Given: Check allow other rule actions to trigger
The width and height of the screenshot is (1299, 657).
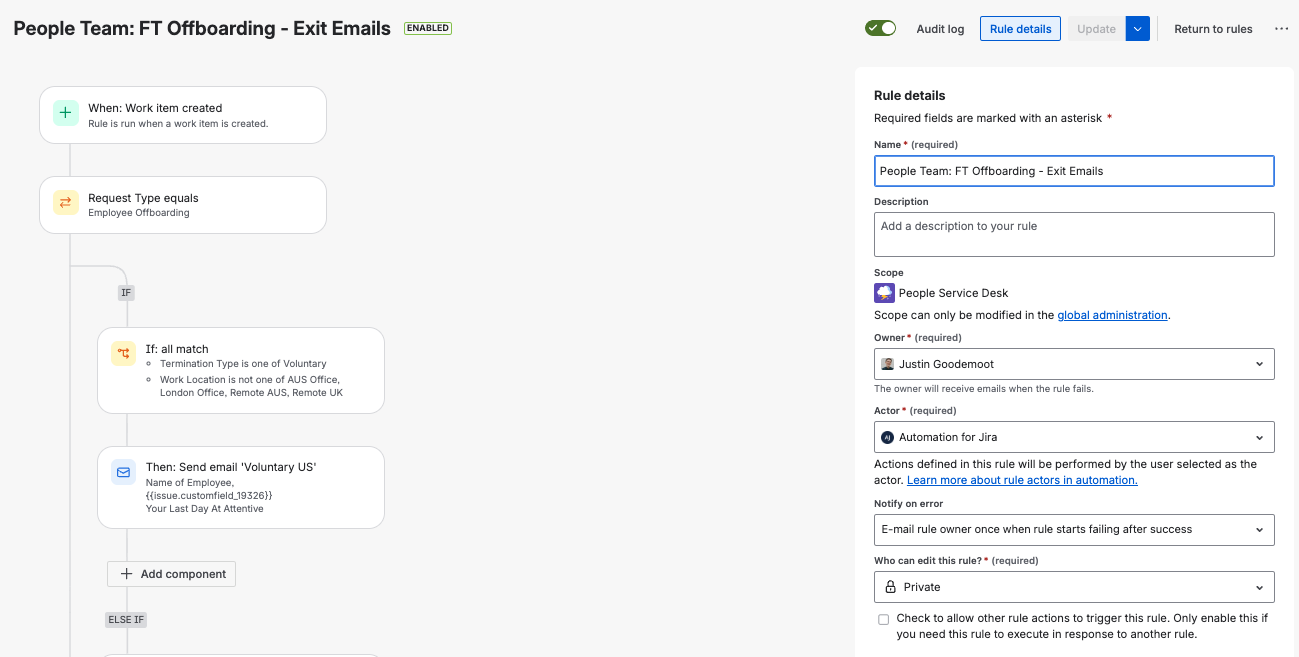Looking at the screenshot, I should [883, 620].
